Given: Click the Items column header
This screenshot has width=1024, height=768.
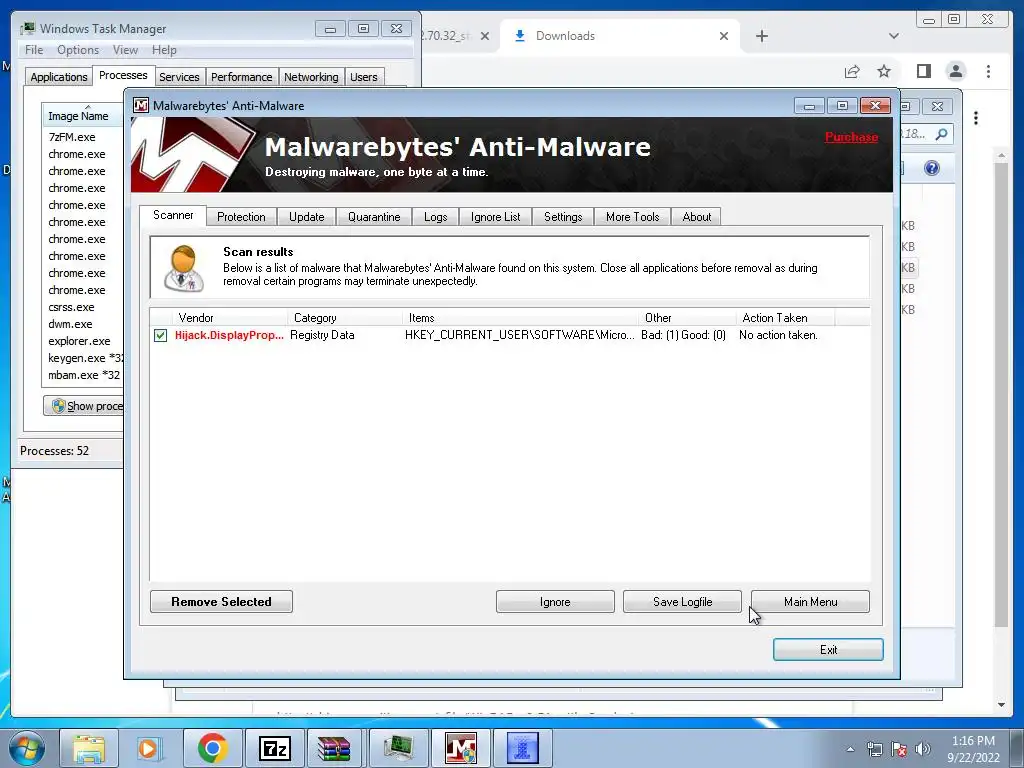Looking at the screenshot, I should click(520, 318).
